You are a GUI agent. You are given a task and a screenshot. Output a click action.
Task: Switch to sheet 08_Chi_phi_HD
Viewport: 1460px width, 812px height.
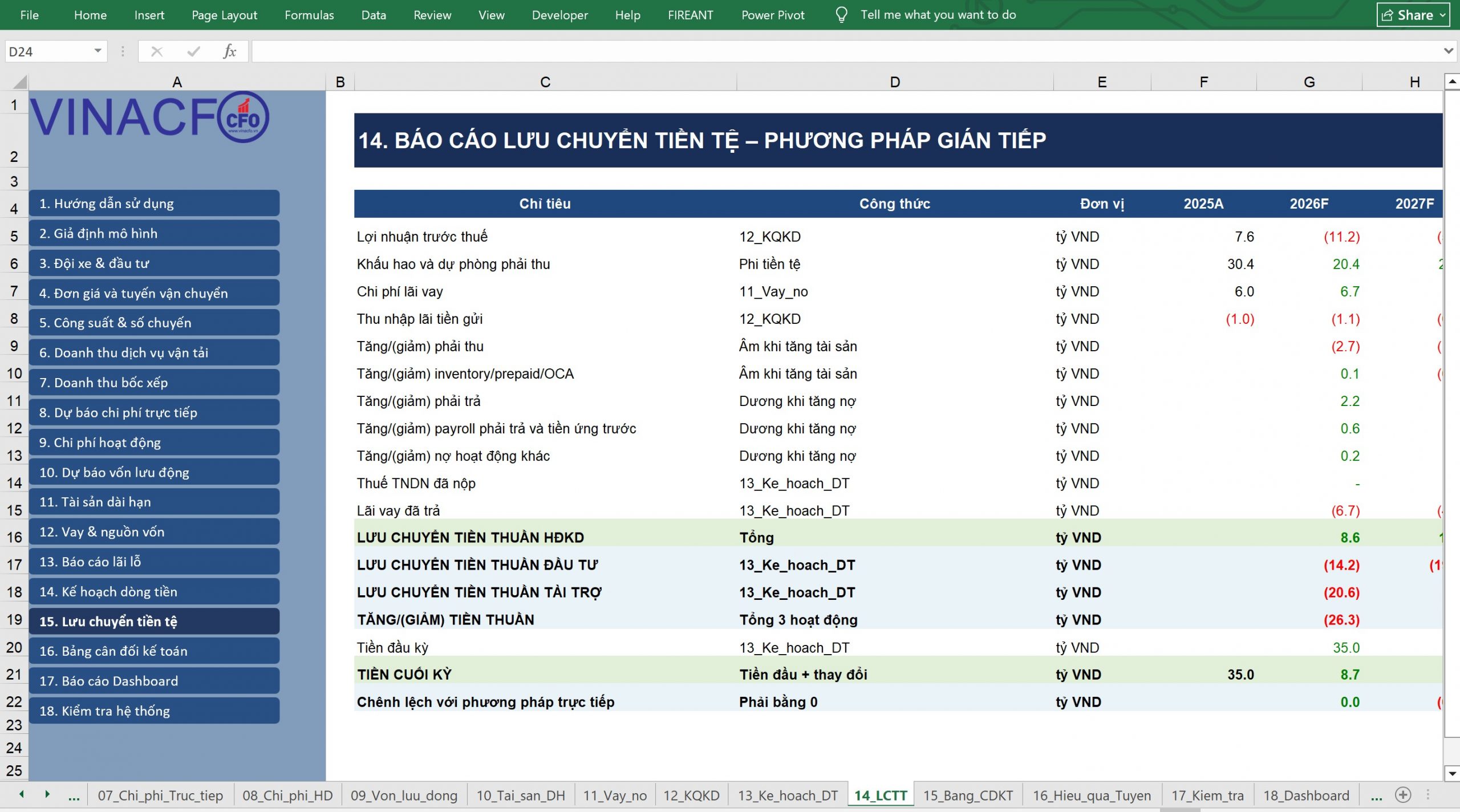click(287, 795)
